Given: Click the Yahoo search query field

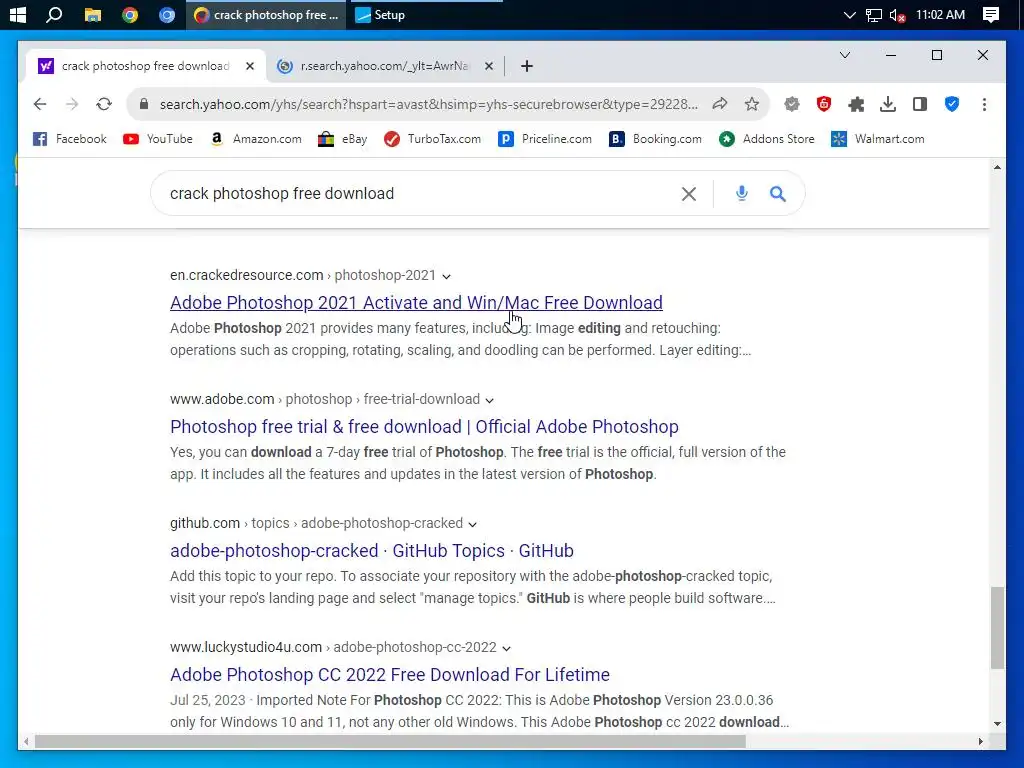Looking at the screenshot, I should point(418,193).
